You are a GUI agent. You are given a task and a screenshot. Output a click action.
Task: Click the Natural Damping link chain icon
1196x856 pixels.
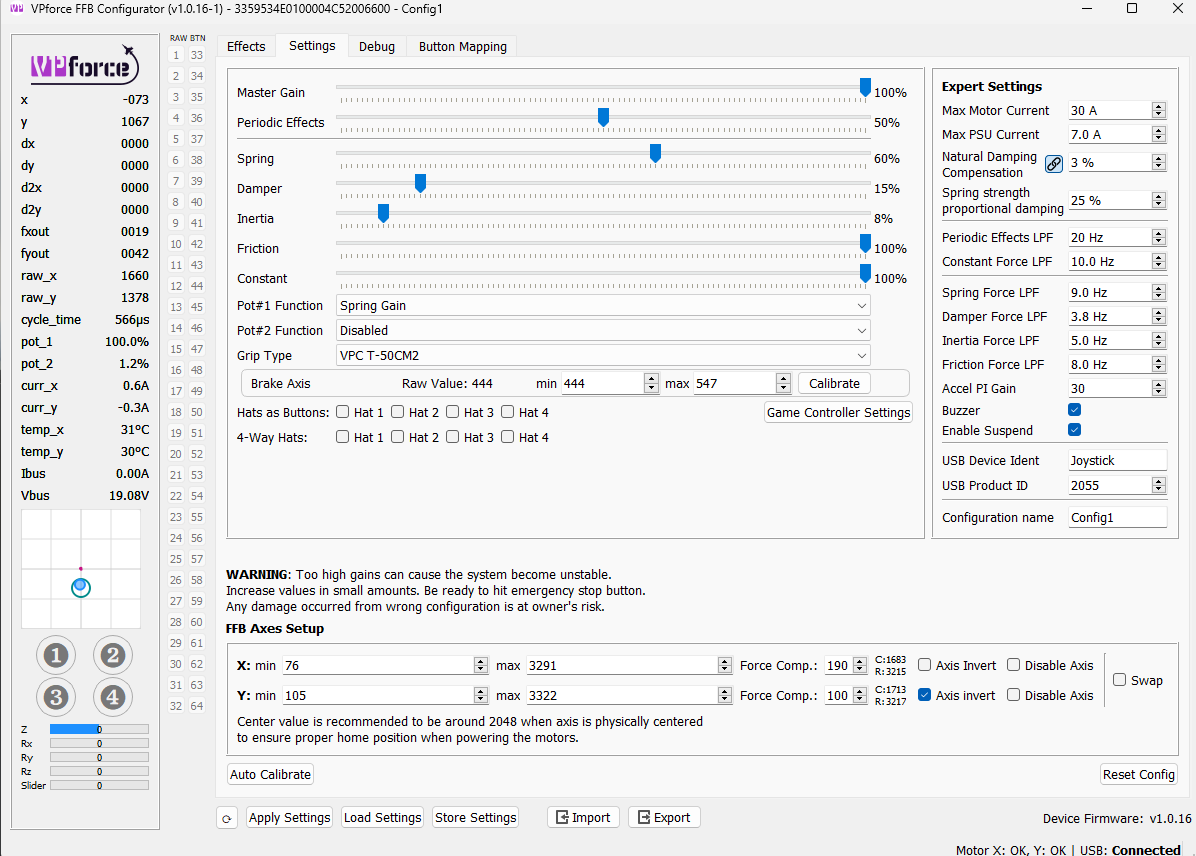click(x=1054, y=164)
